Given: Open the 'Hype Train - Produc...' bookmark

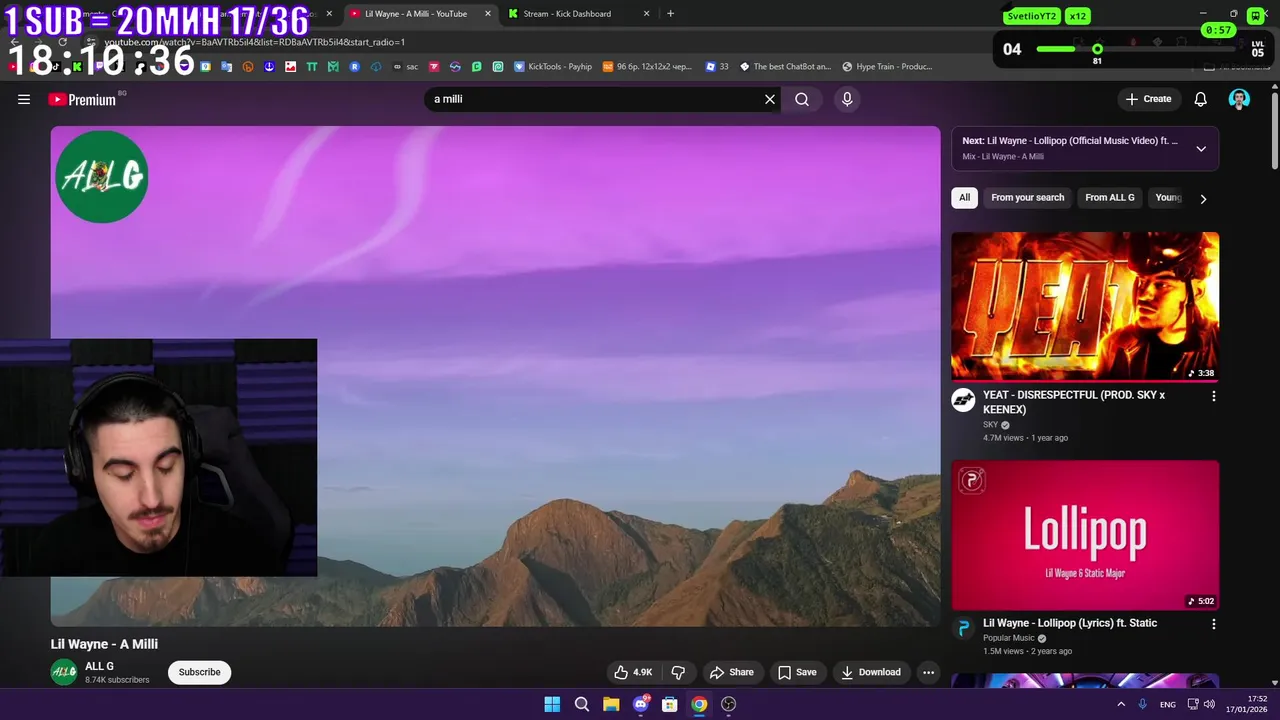Looking at the screenshot, I should pos(887,67).
